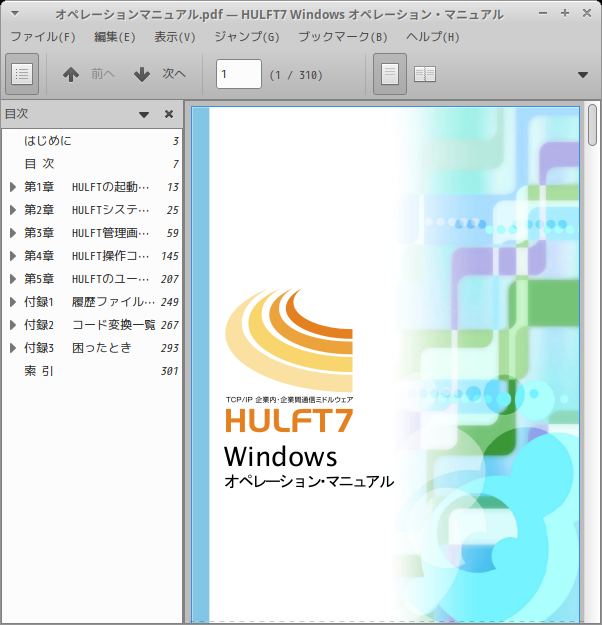Click the HULFT7 logo on the page
The height and width of the screenshot is (625, 602).
(289, 420)
